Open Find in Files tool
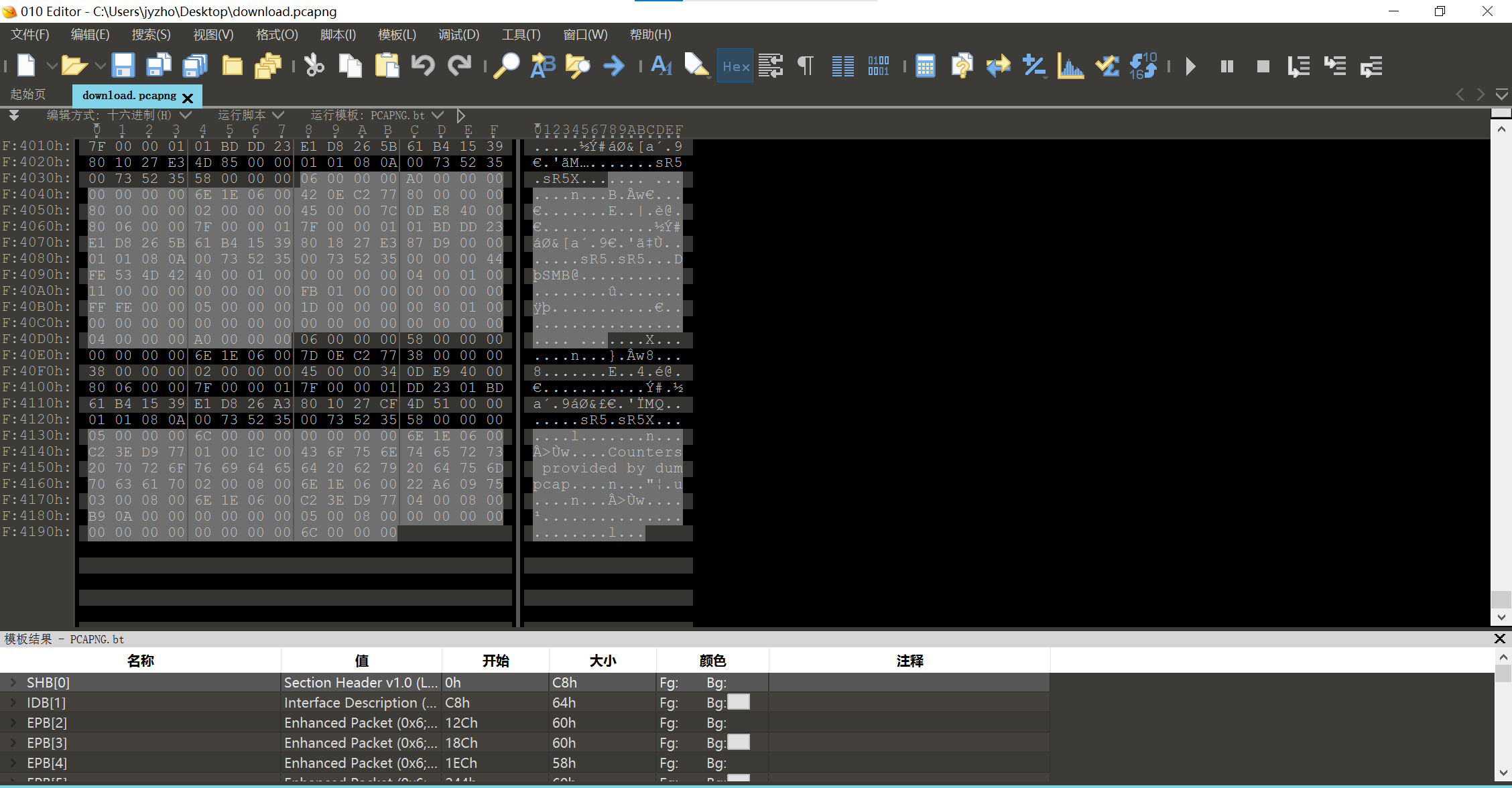 578,66
